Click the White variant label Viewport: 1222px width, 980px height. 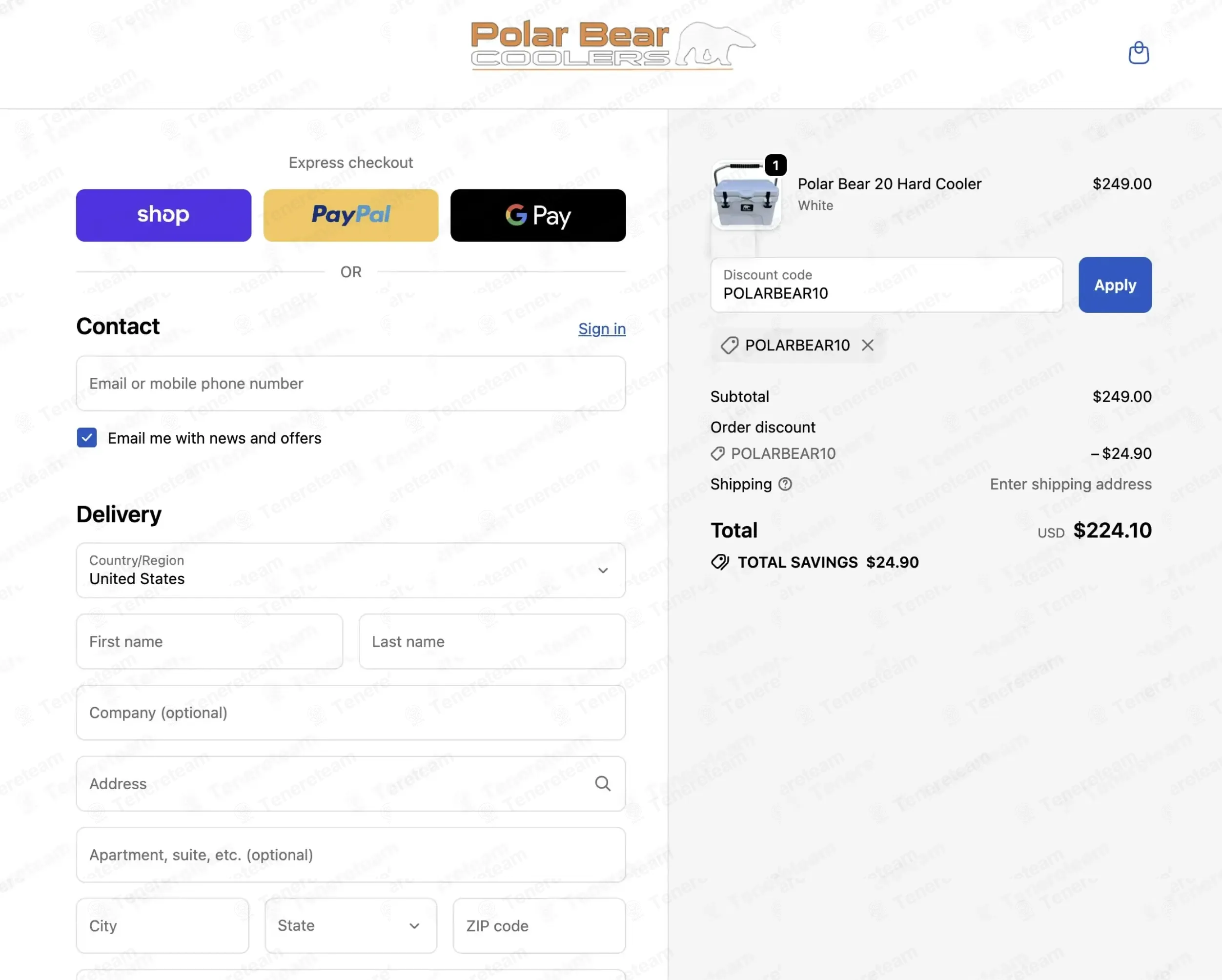click(x=815, y=205)
